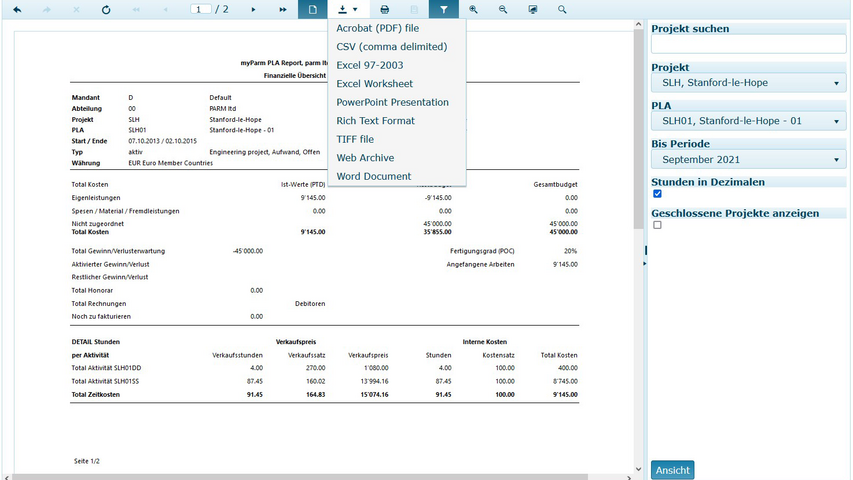Toggle full-screen display icon
Viewport: 853px width, 480px height.
(532, 9)
